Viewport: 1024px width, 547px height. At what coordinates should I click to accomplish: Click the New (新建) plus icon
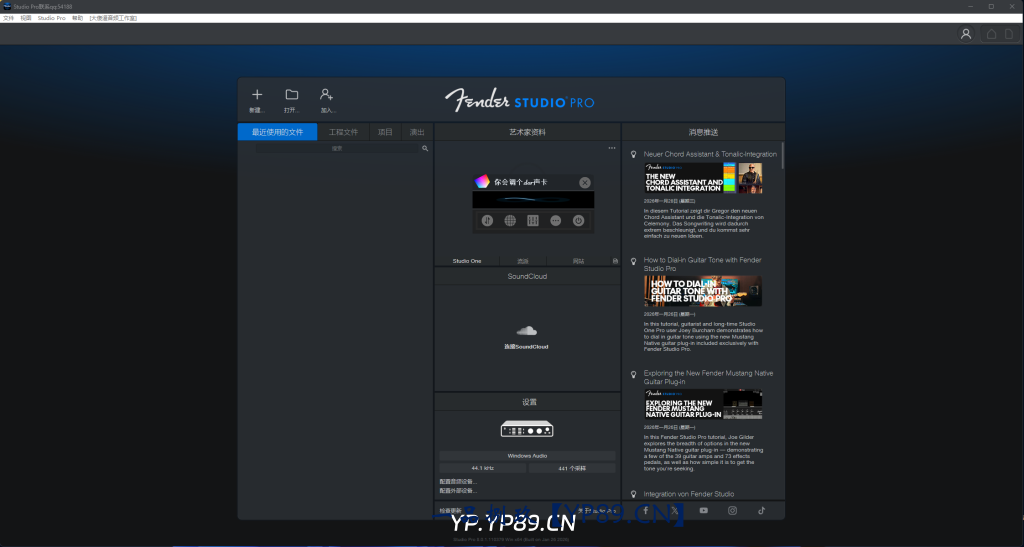(x=257, y=95)
